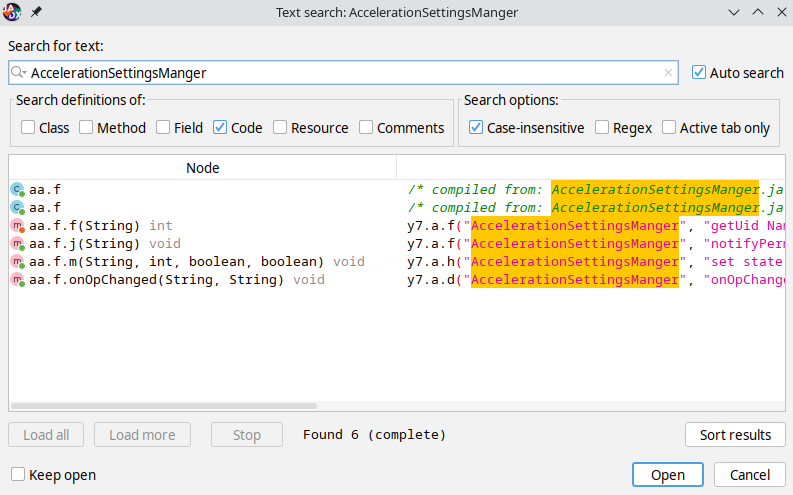Click the Load more button
Image resolution: width=793 pixels, height=495 pixels.
point(143,435)
